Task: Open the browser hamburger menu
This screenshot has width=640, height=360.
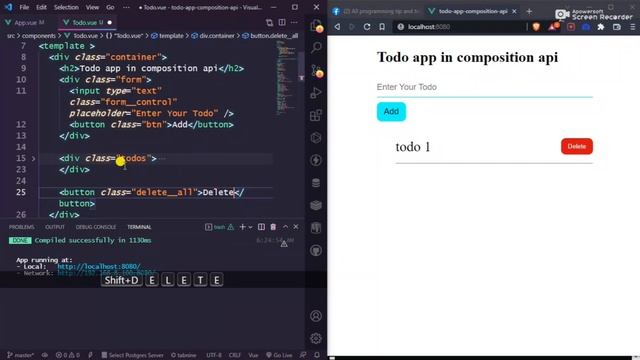Action: click(x=633, y=27)
